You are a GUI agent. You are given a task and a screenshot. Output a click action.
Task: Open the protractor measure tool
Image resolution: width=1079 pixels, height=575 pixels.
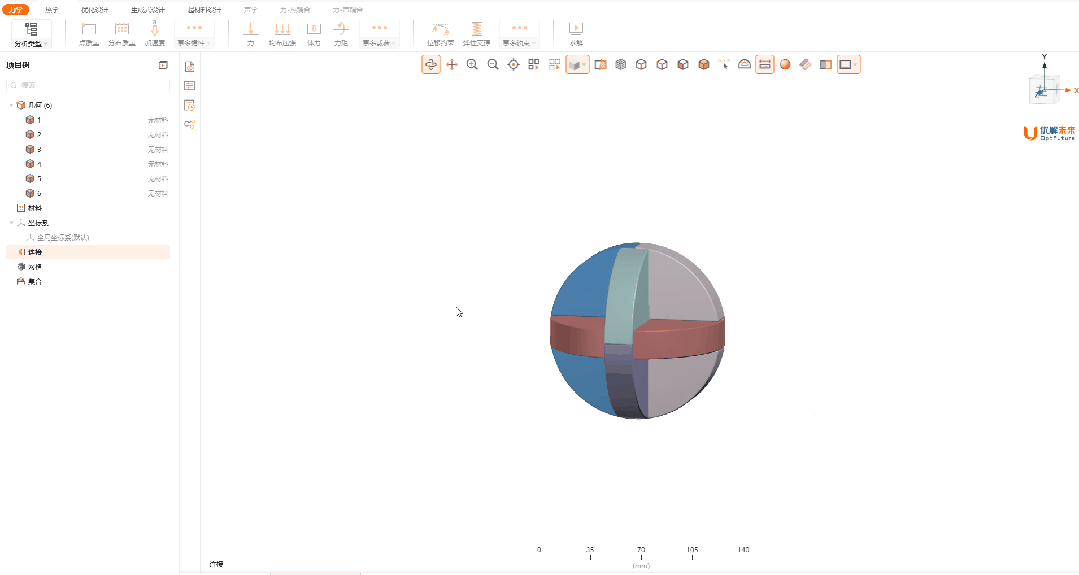tap(744, 65)
